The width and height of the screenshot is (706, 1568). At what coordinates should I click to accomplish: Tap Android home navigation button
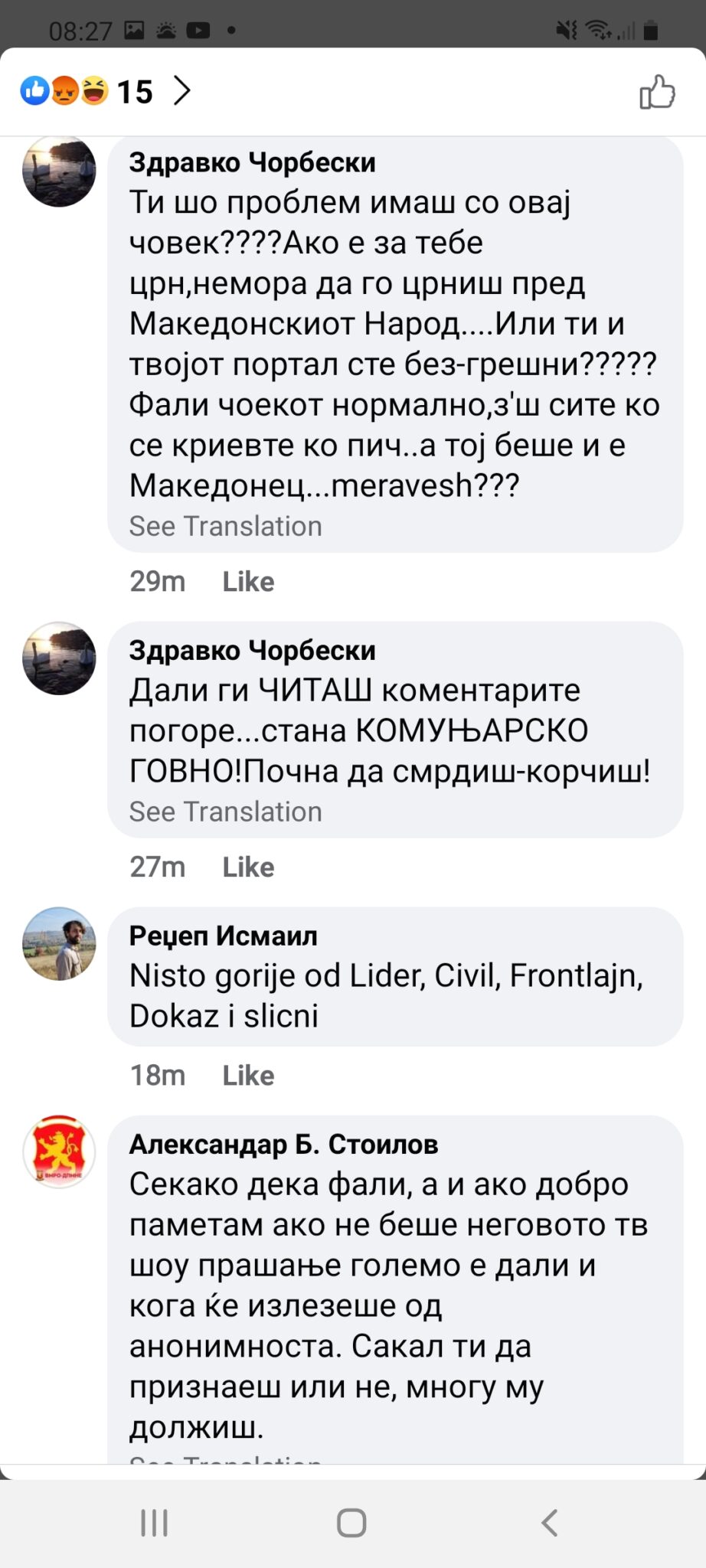coord(351,1523)
